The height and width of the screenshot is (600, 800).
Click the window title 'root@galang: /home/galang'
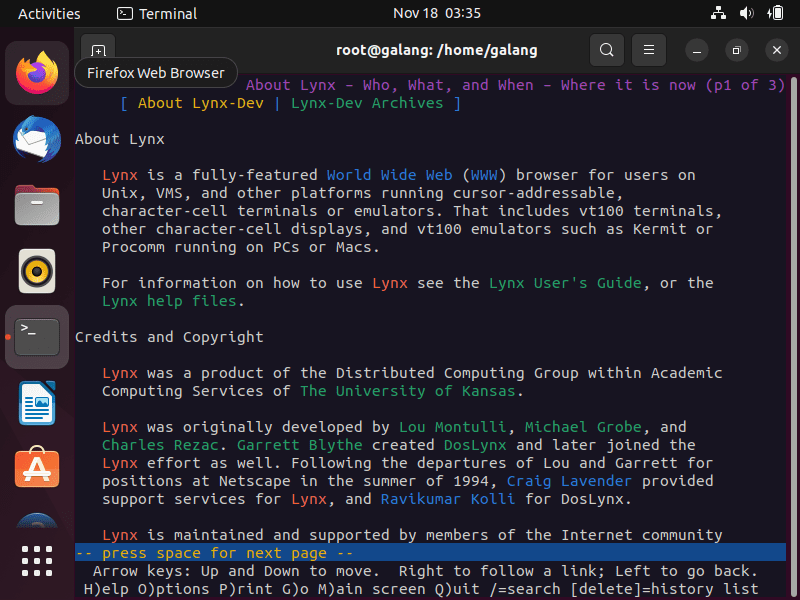coord(437,50)
